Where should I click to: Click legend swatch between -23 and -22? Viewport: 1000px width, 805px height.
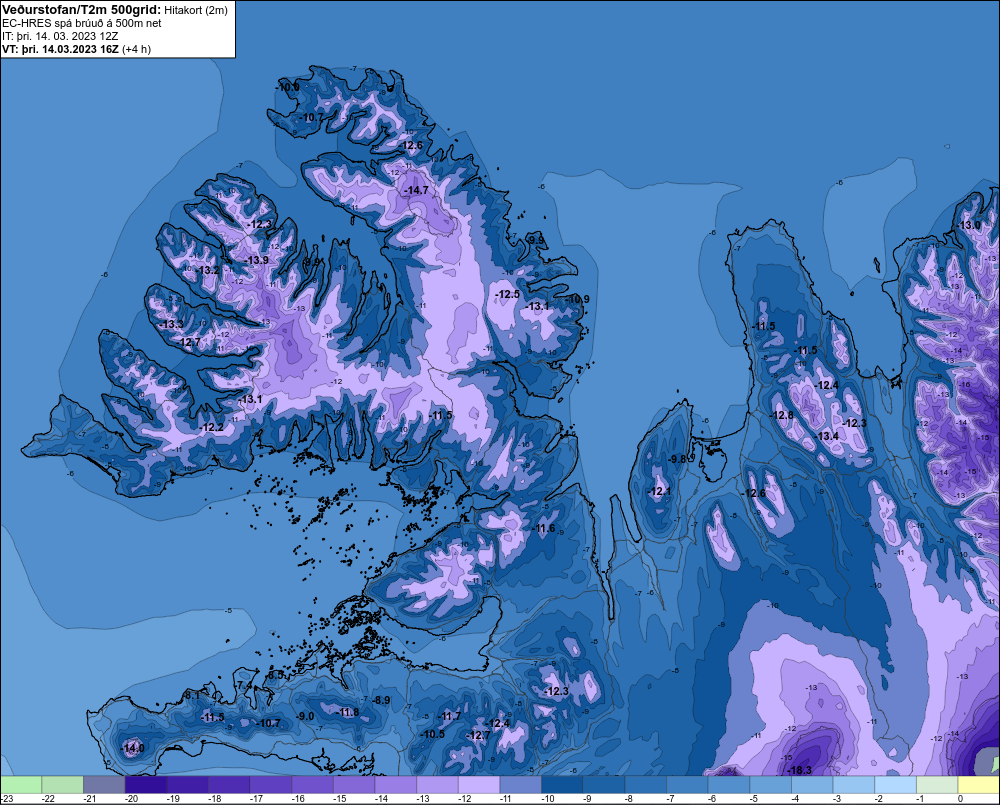[x=21, y=784]
